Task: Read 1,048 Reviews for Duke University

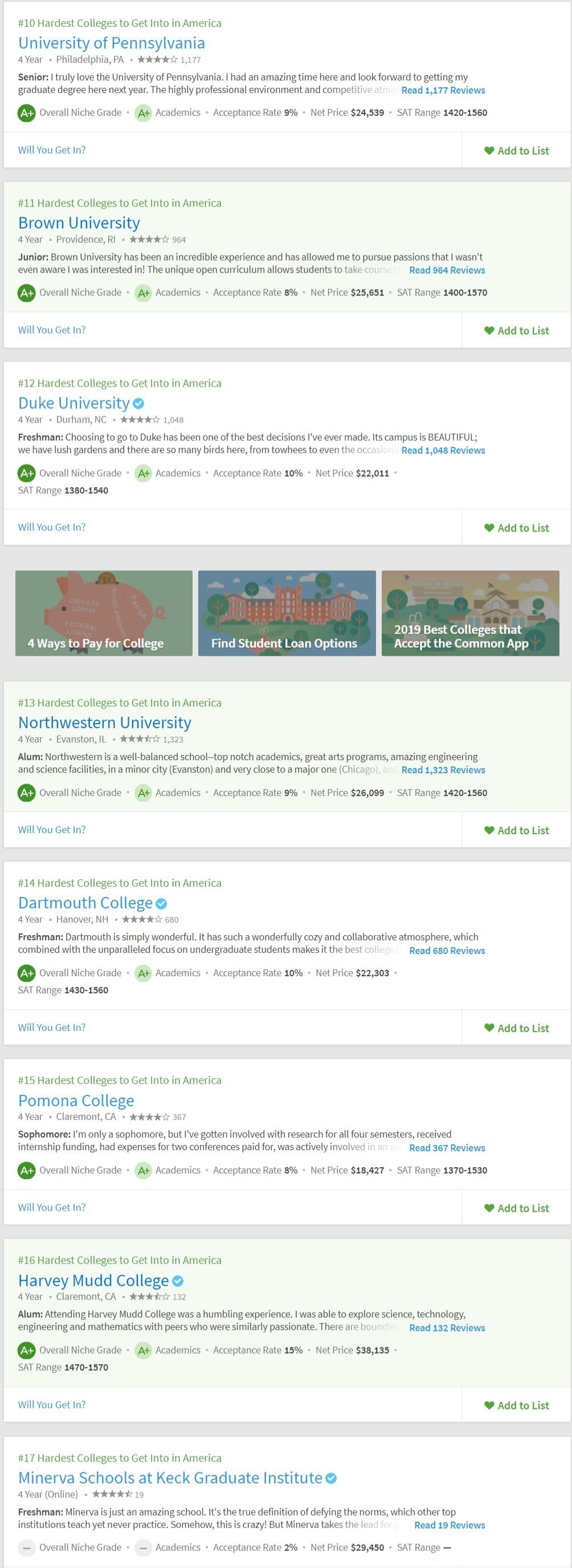Action: tap(443, 450)
